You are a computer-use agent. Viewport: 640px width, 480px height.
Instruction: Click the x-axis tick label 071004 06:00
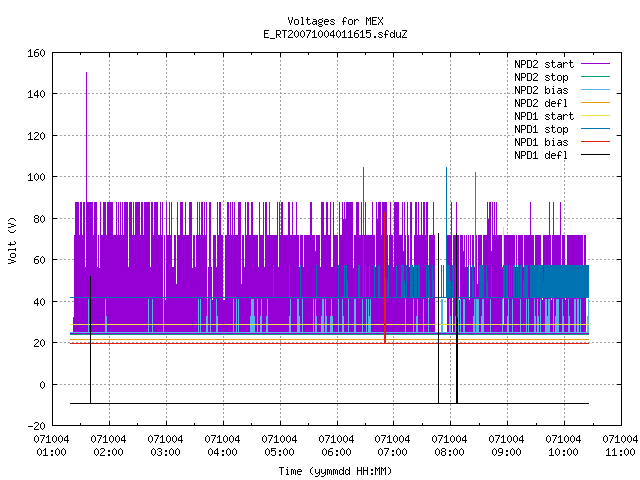pos(336,446)
